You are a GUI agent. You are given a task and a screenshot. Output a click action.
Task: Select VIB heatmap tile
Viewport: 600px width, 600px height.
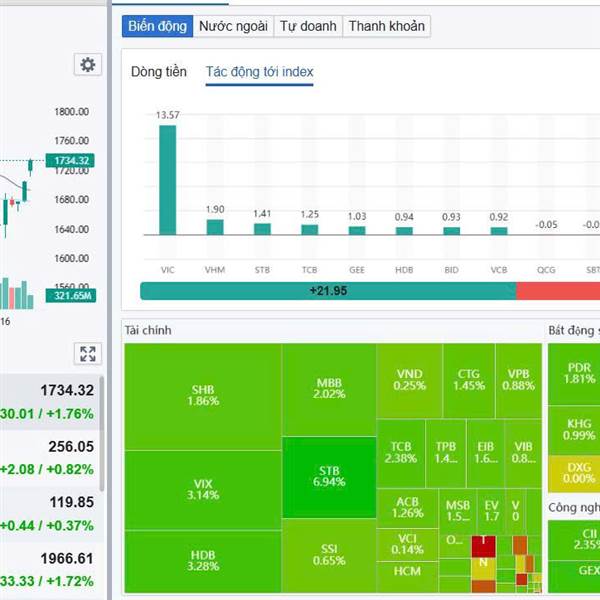pos(523,453)
